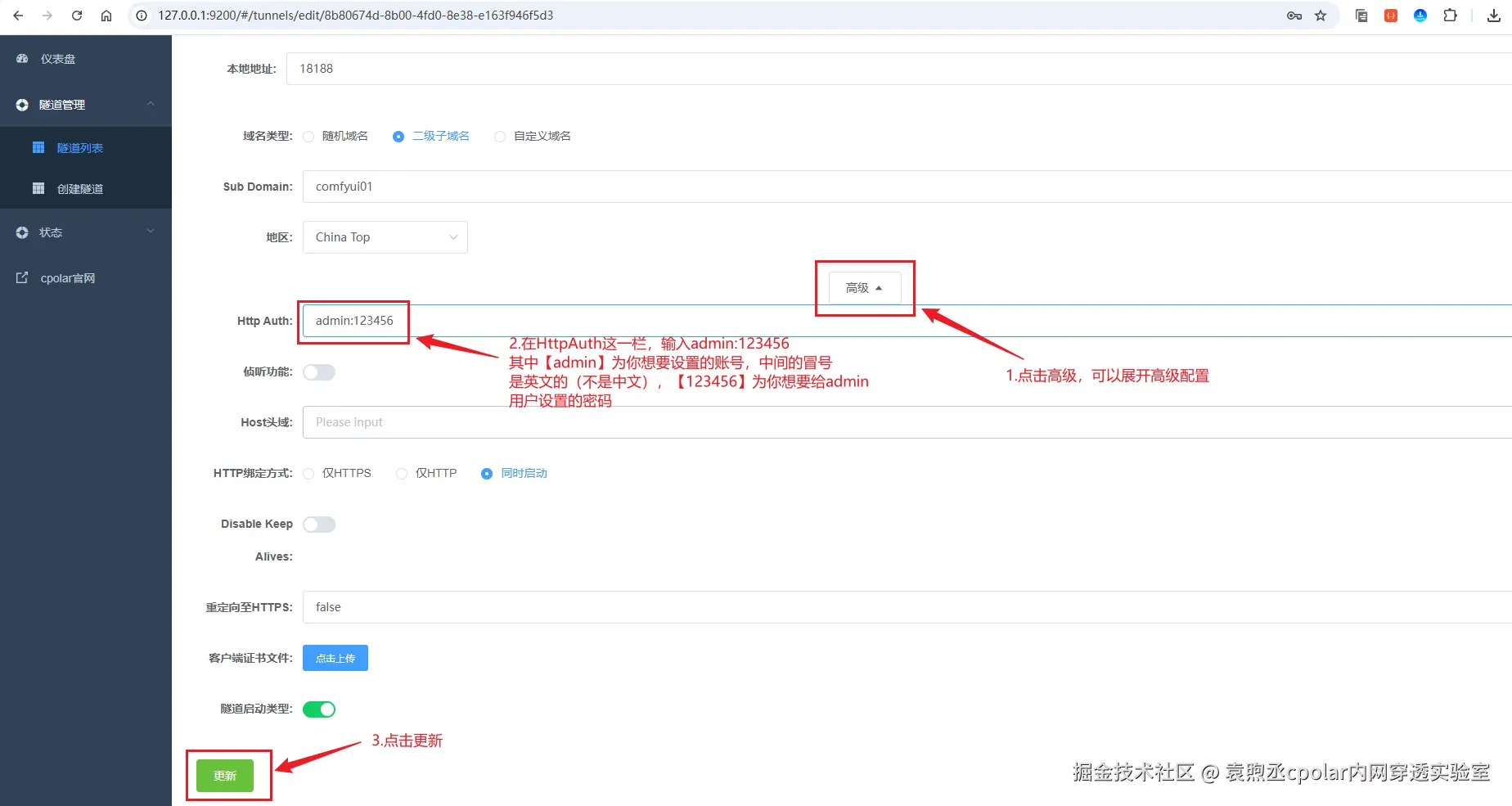
Task: Click the 隧道管理 sidebar icon
Action: click(22, 105)
